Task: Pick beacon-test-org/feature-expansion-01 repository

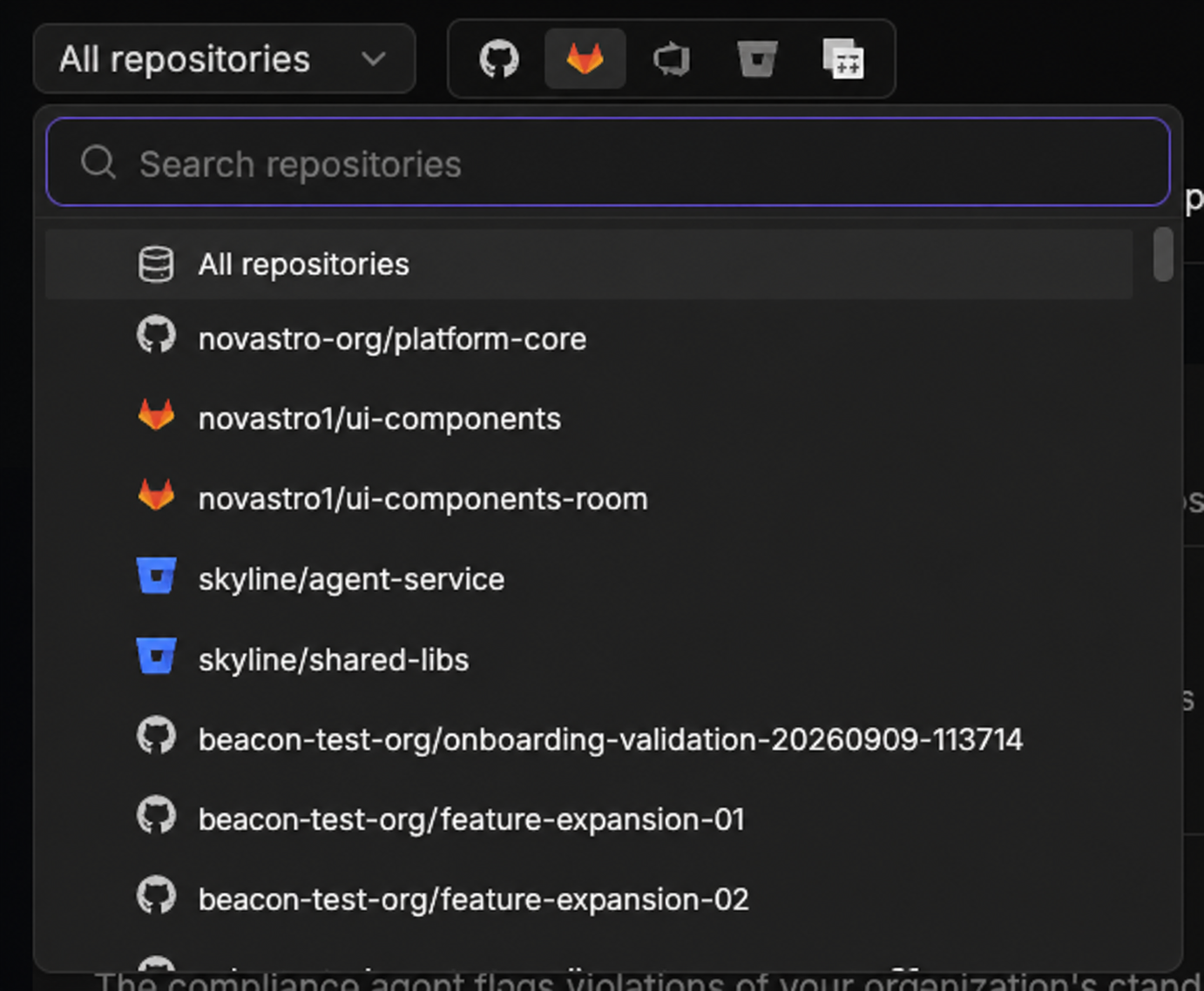Action: 589,819
